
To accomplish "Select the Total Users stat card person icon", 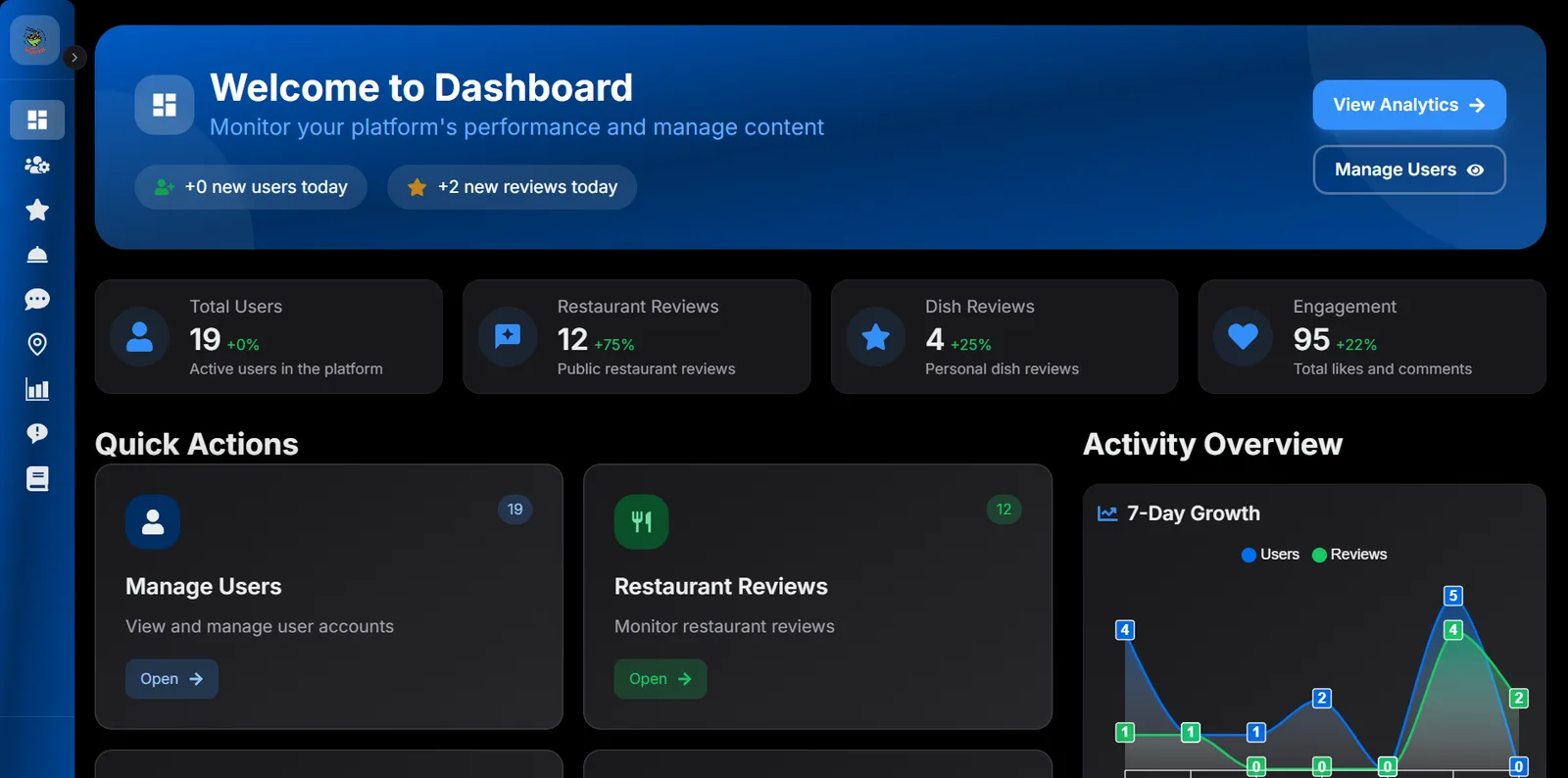I will click(x=140, y=337).
